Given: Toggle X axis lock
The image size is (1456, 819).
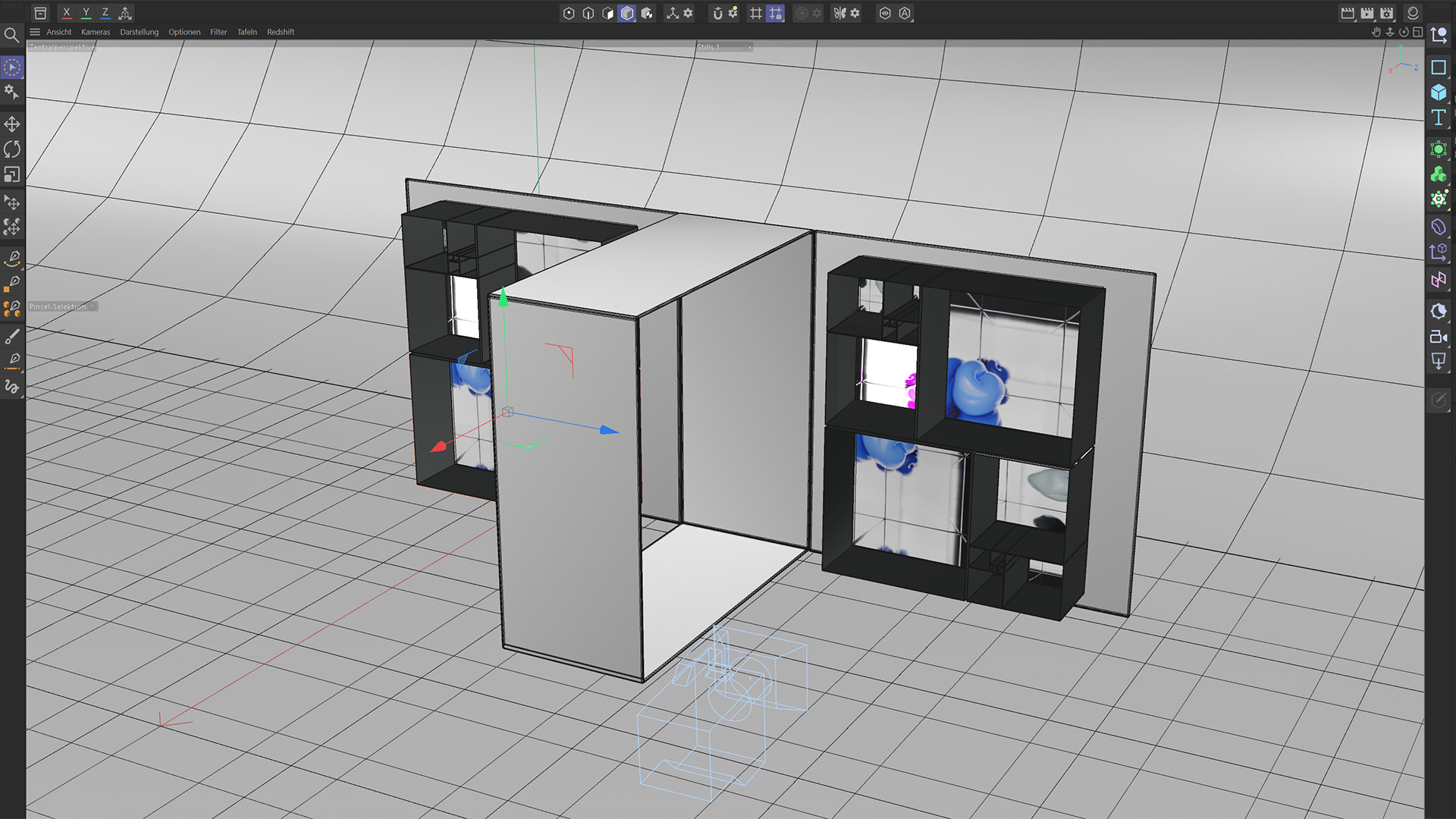Looking at the screenshot, I should [67, 13].
